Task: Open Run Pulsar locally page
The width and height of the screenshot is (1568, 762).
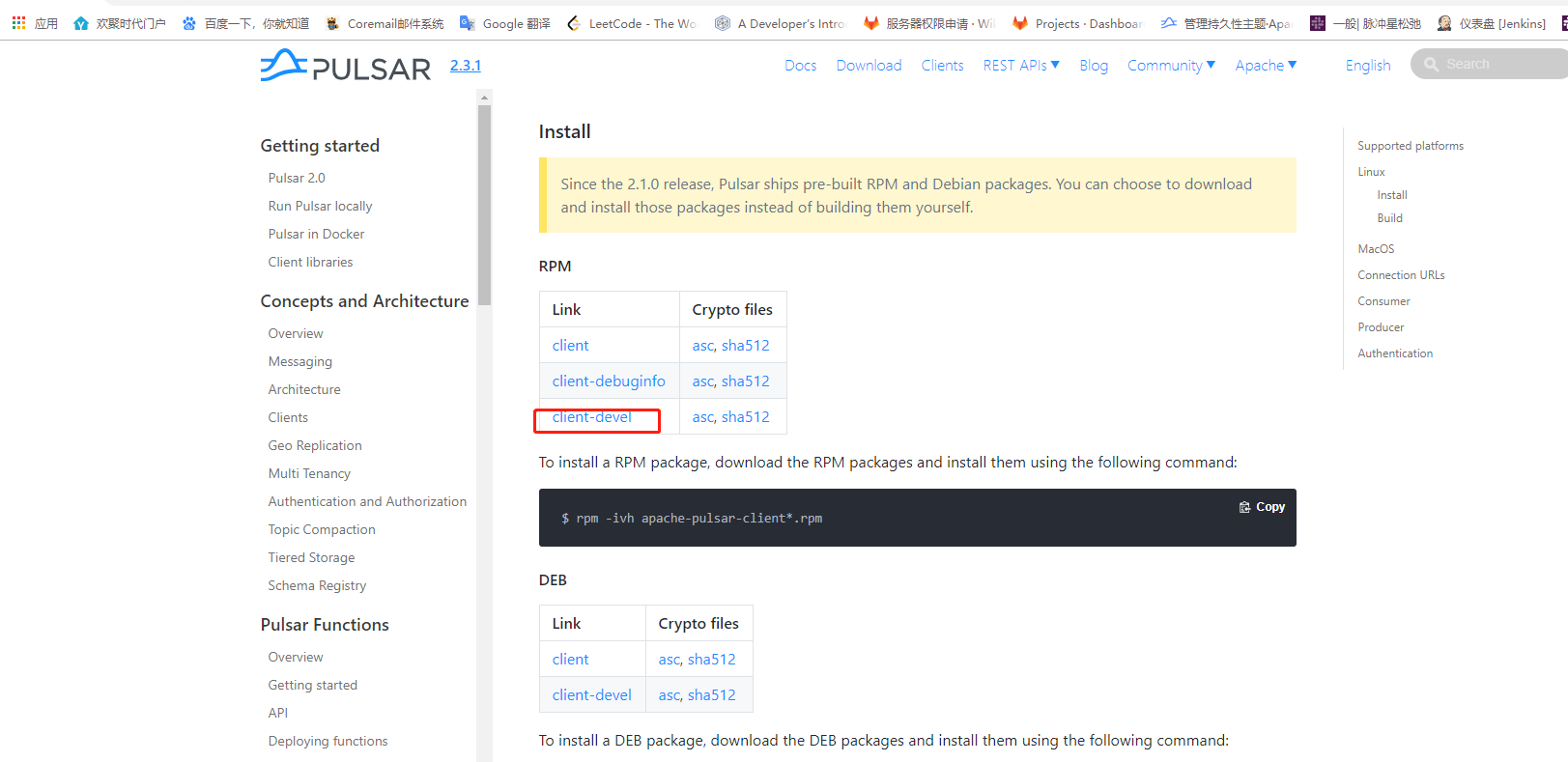Action: (320, 206)
